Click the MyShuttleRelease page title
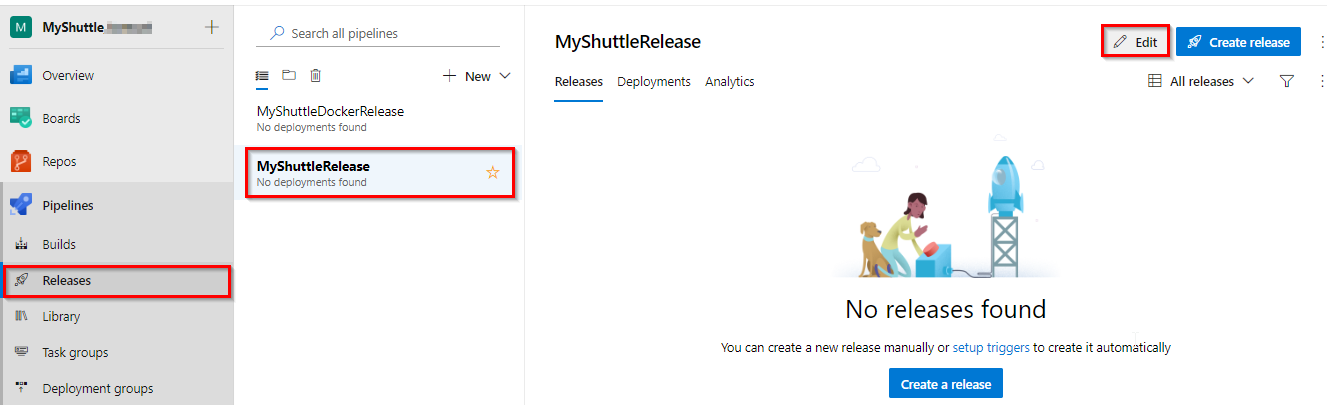The width and height of the screenshot is (1327, 405). pos(628,42)
